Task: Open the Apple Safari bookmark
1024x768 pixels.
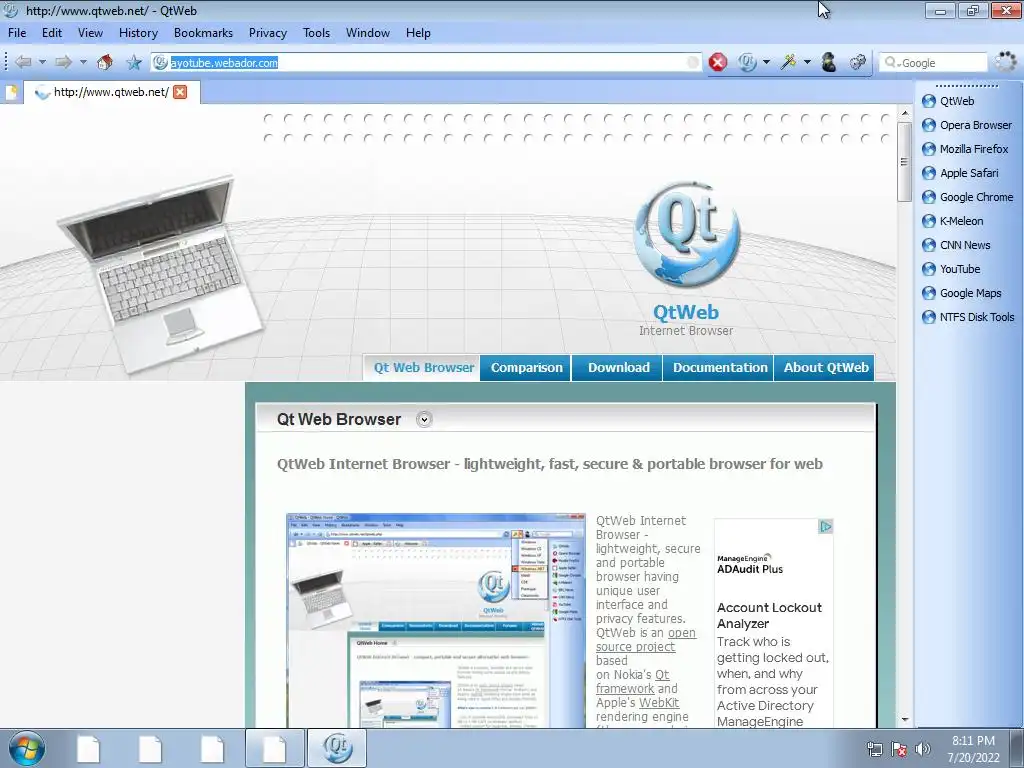Action: coord(960,173)
